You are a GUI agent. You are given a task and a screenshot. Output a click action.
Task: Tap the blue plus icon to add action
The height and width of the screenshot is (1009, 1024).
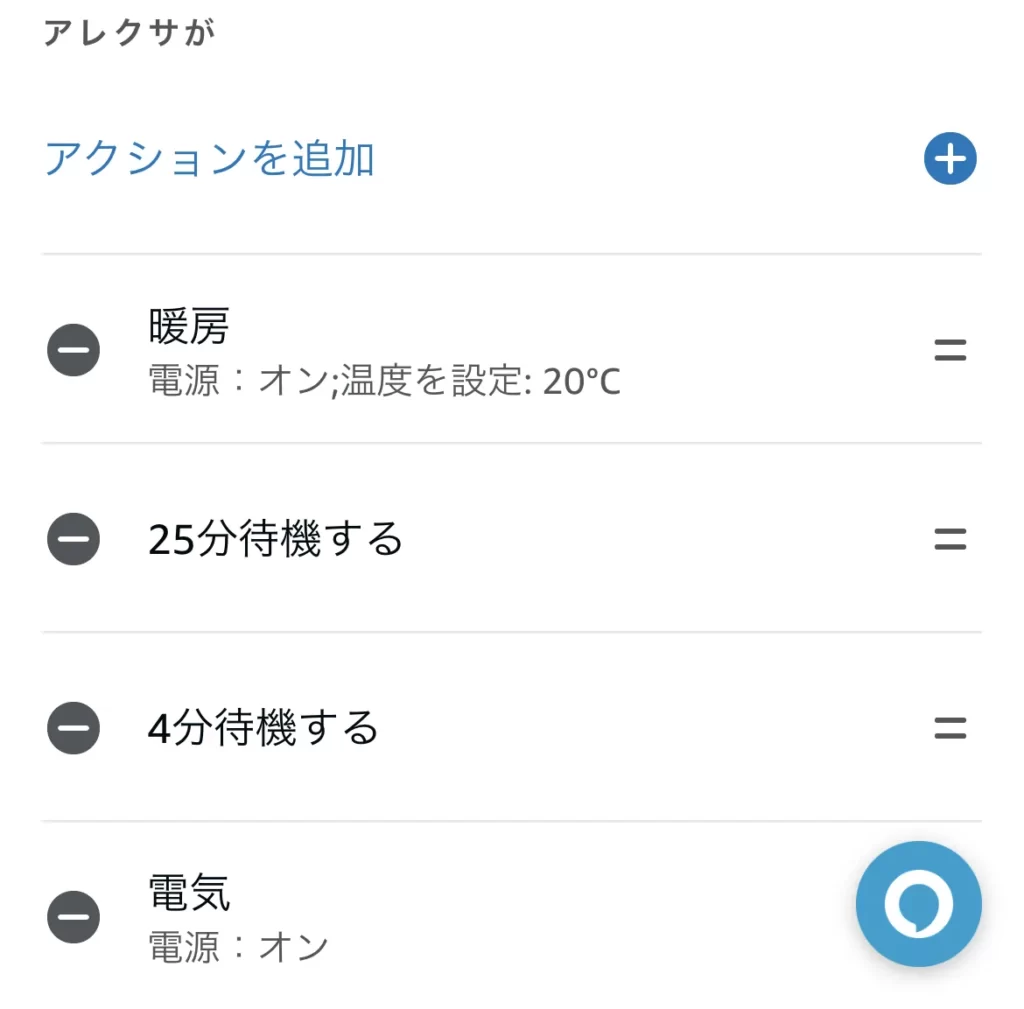(950, 159)
